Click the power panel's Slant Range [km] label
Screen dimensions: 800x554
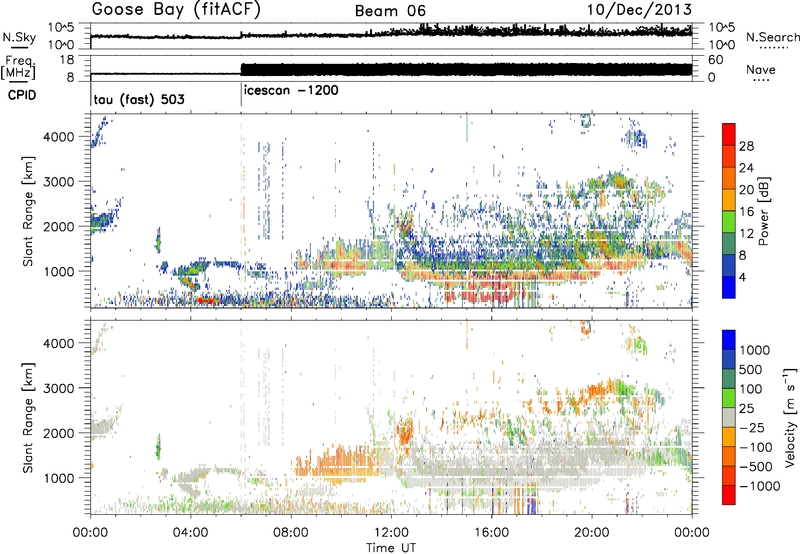coord(28,211)
